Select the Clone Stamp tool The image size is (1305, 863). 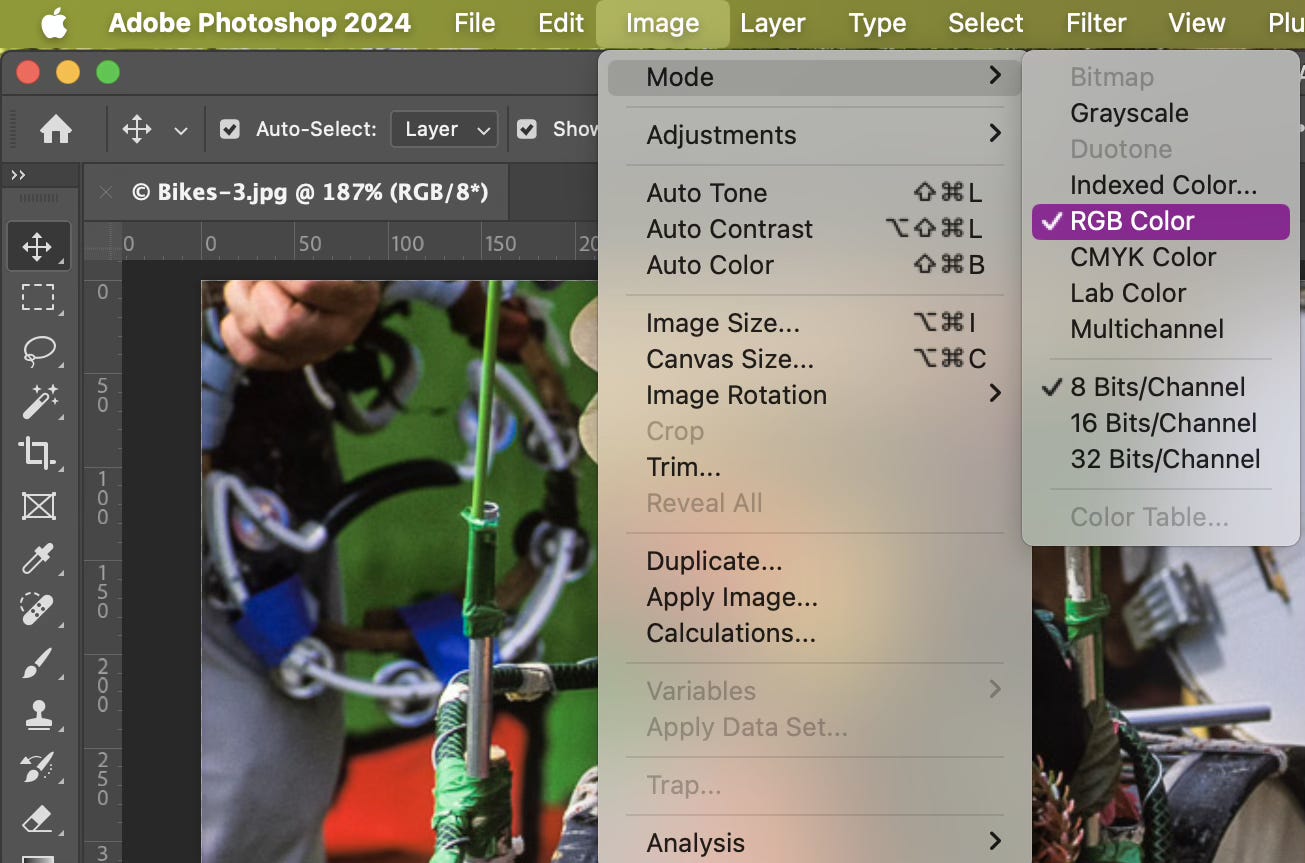pyautogui.click(x=38, y=714)
